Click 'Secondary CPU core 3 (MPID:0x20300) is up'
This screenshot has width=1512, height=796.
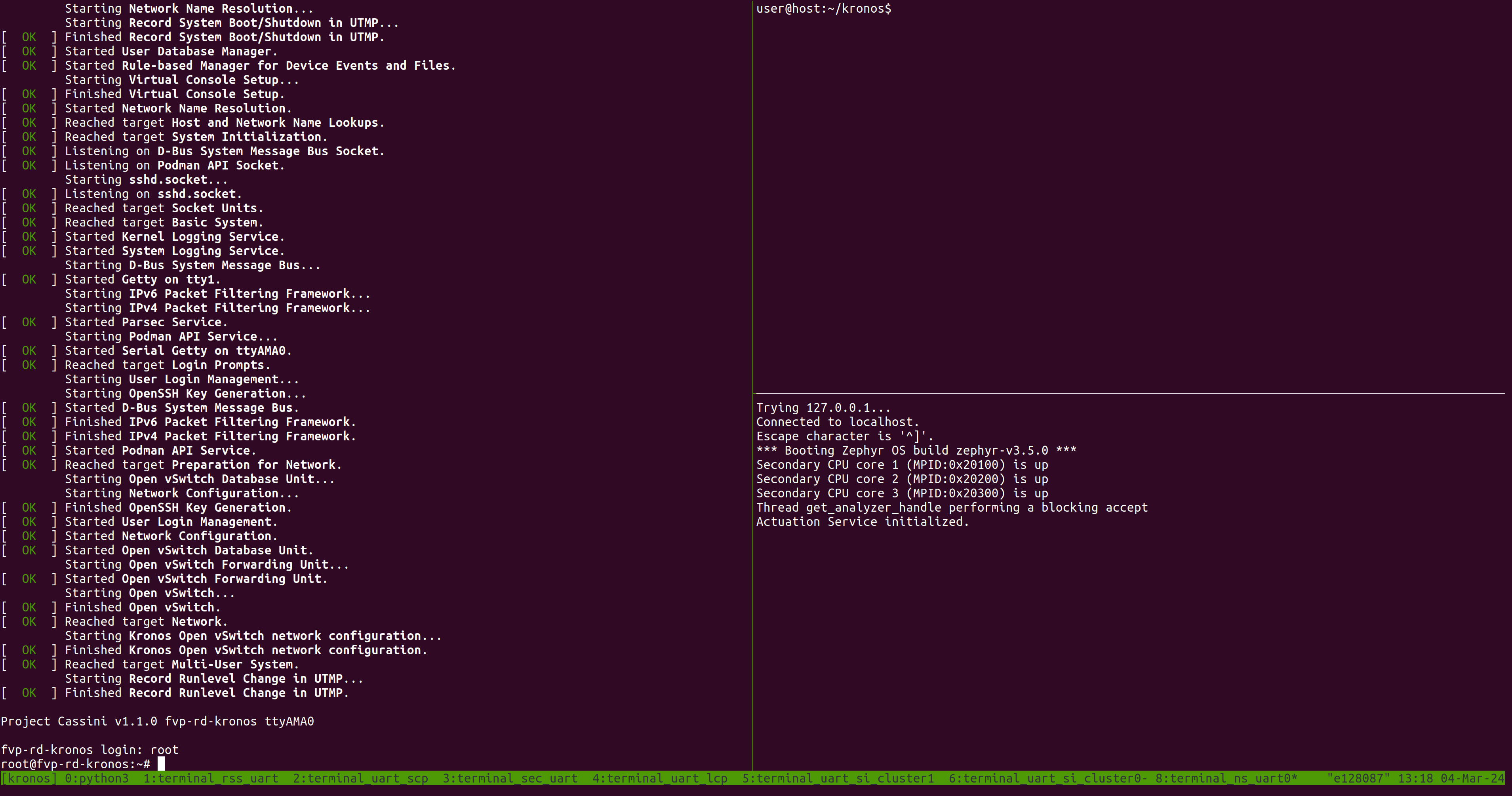[902, 494]
